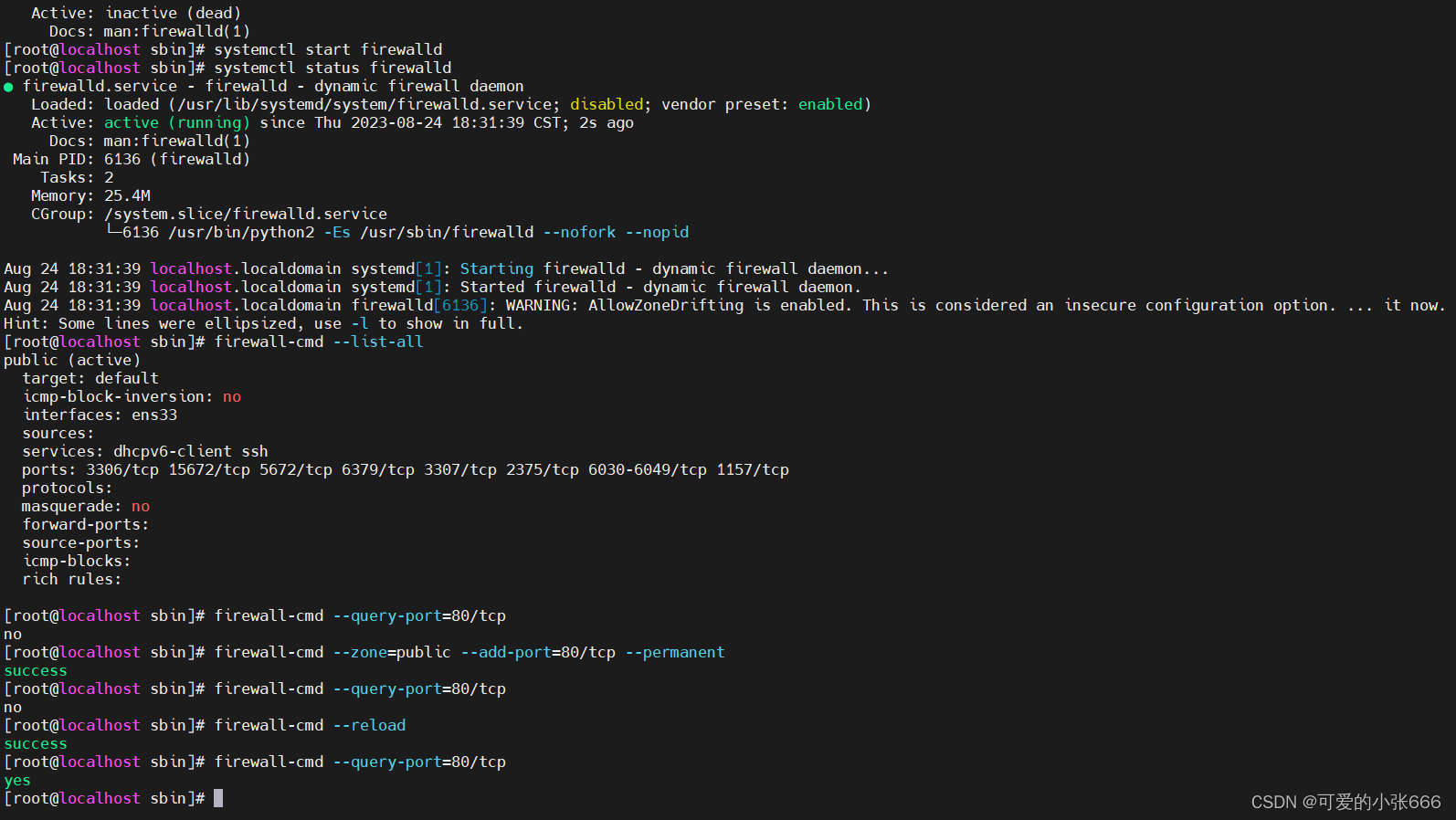Click the 'masquerade: no' line
Screen dimensions: 1456x820
[x=86, y=506]
